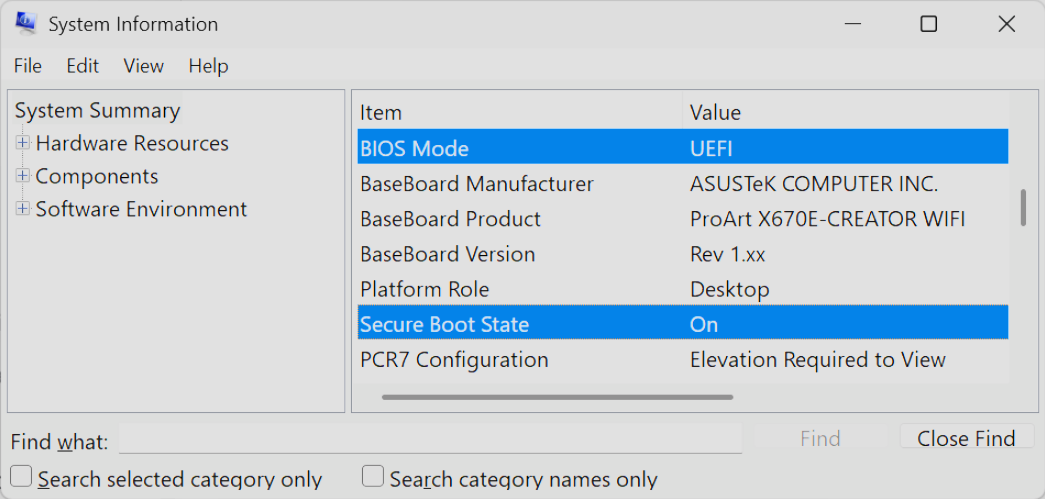This screenshot has height=499, width=1045.
Task: Open the File menu
Action: click(27, 66)
